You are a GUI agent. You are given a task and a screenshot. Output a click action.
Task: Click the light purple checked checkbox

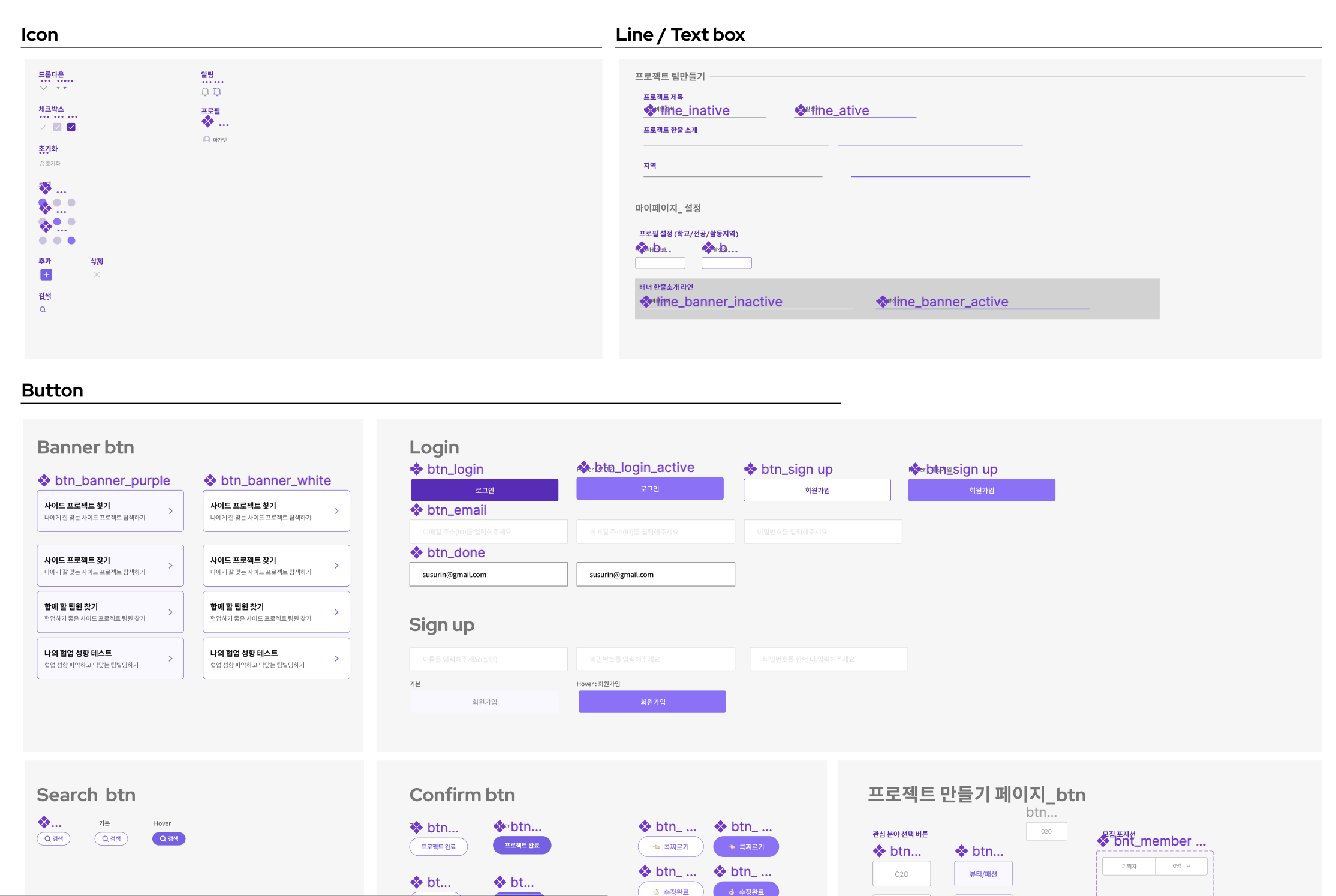(x=57, y=127)
